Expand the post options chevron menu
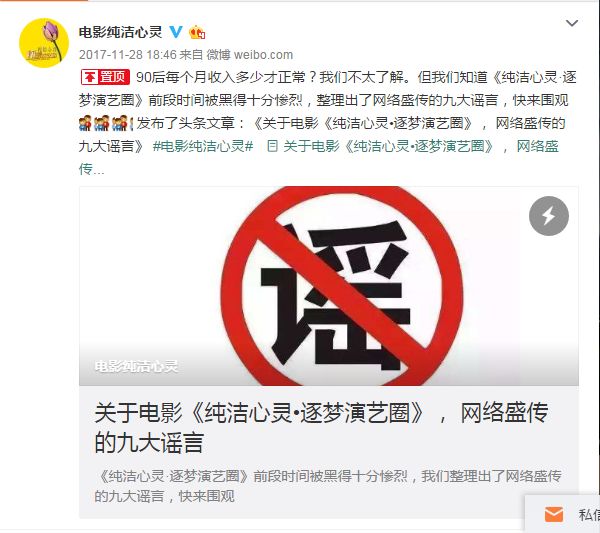This screenshot has width=600, height=533. [x=572, y=23]
